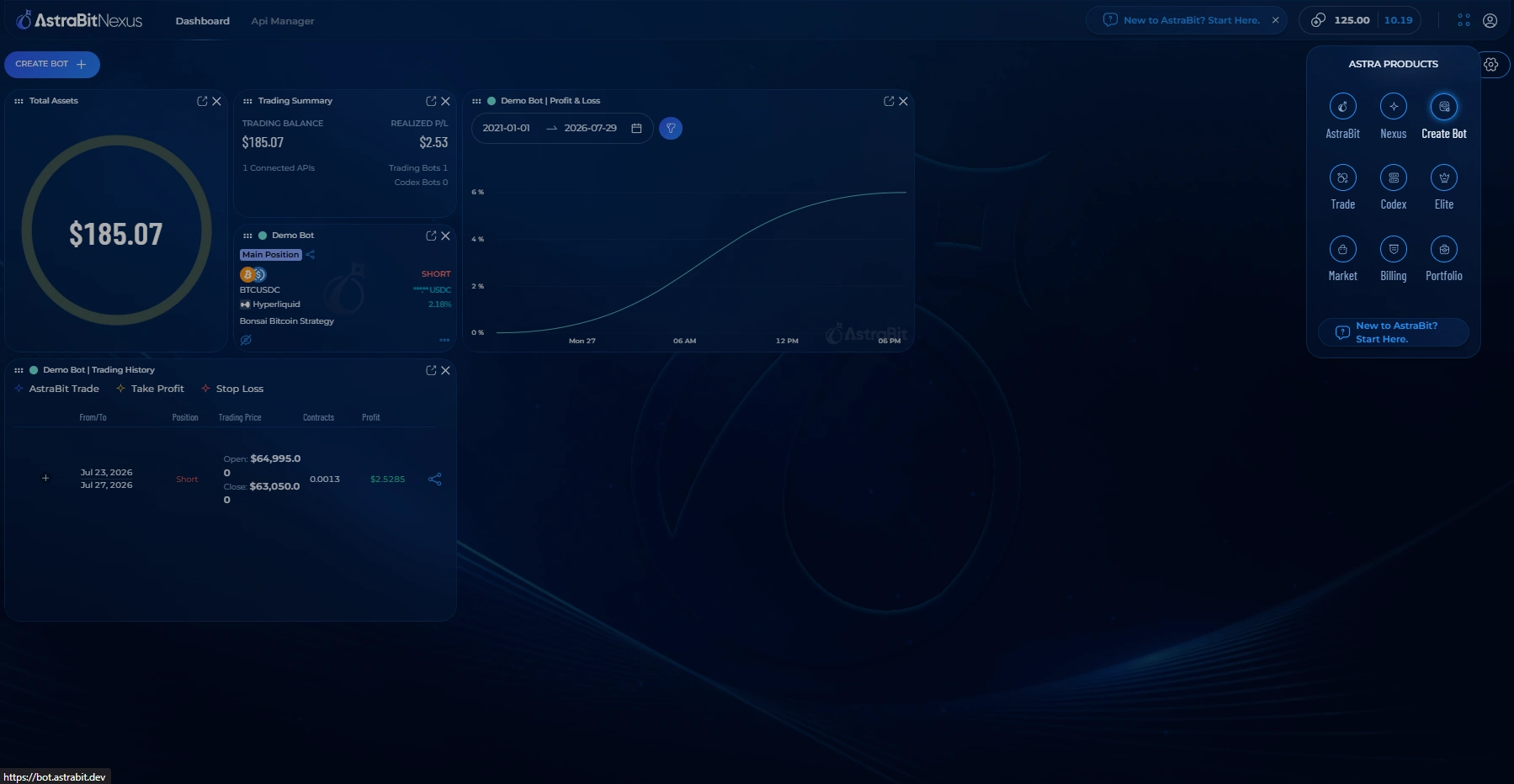Open the Profit & Loss filter

[671, 128]
